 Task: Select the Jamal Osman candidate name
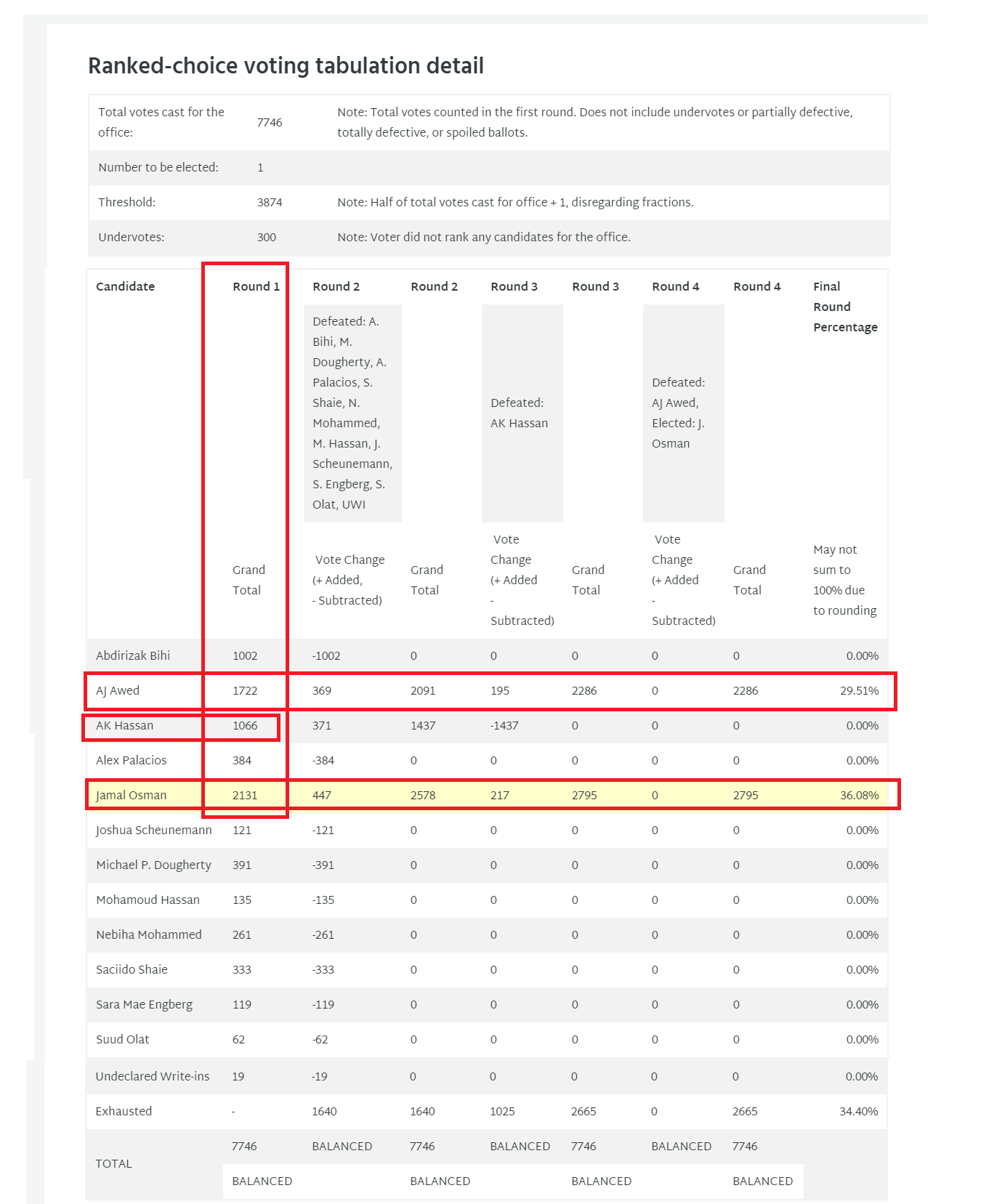coord(132,795)
